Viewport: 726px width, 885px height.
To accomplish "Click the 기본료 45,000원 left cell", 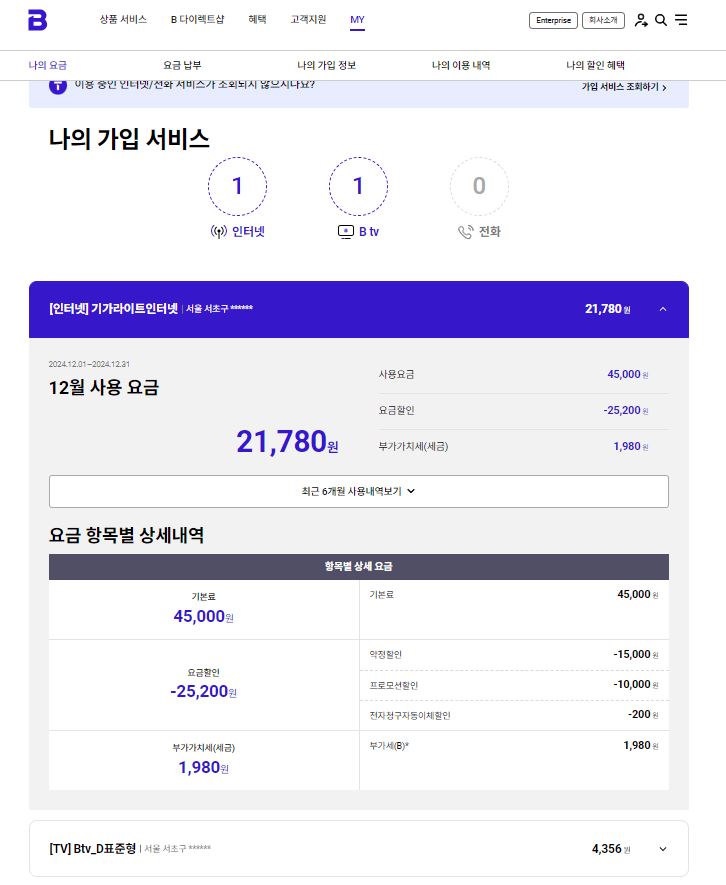I will 204,610.
